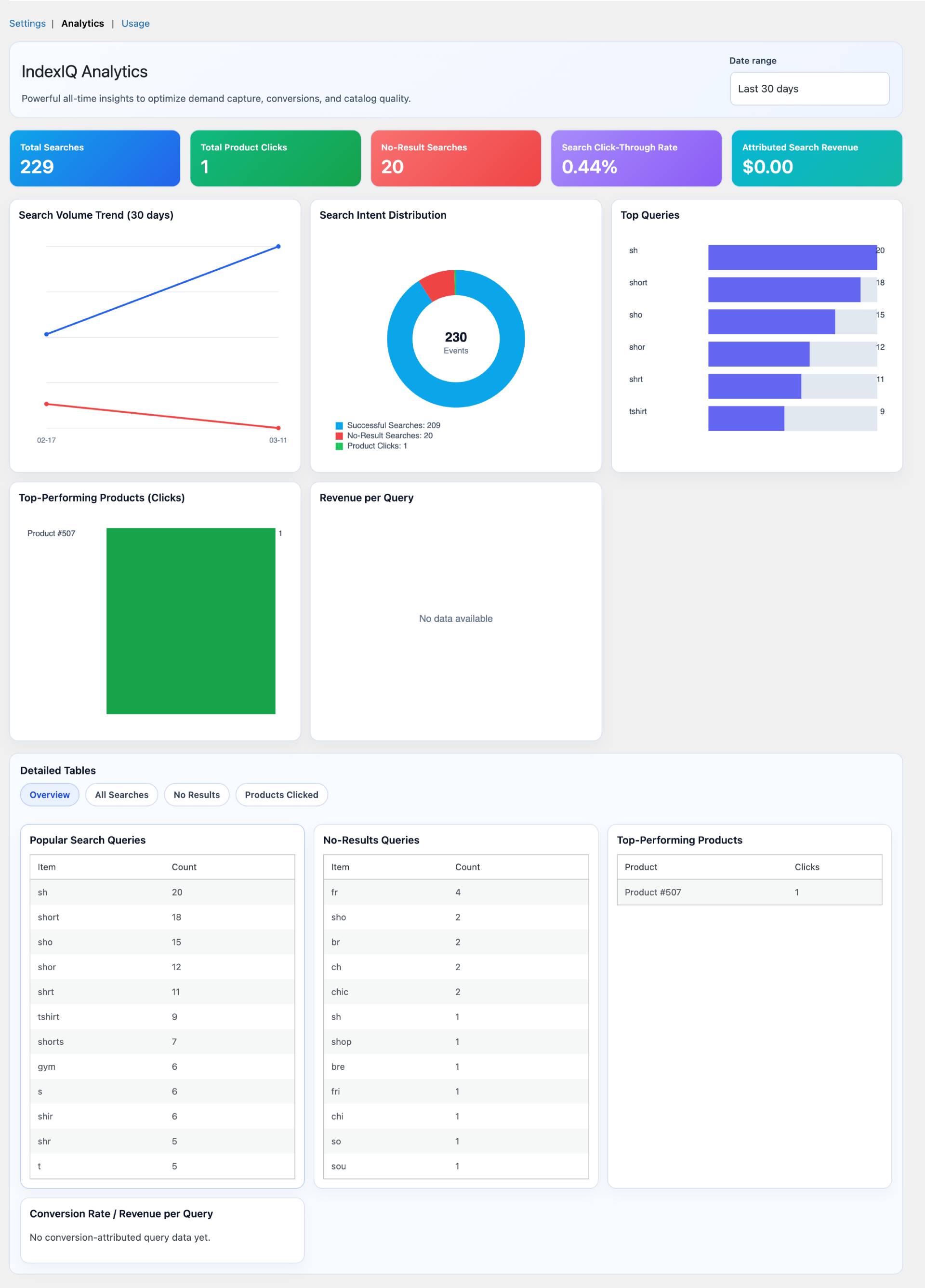This screenshot has width=925, height=1288.
Task: Select the Analytics navigation item
Action: point(82,23)
